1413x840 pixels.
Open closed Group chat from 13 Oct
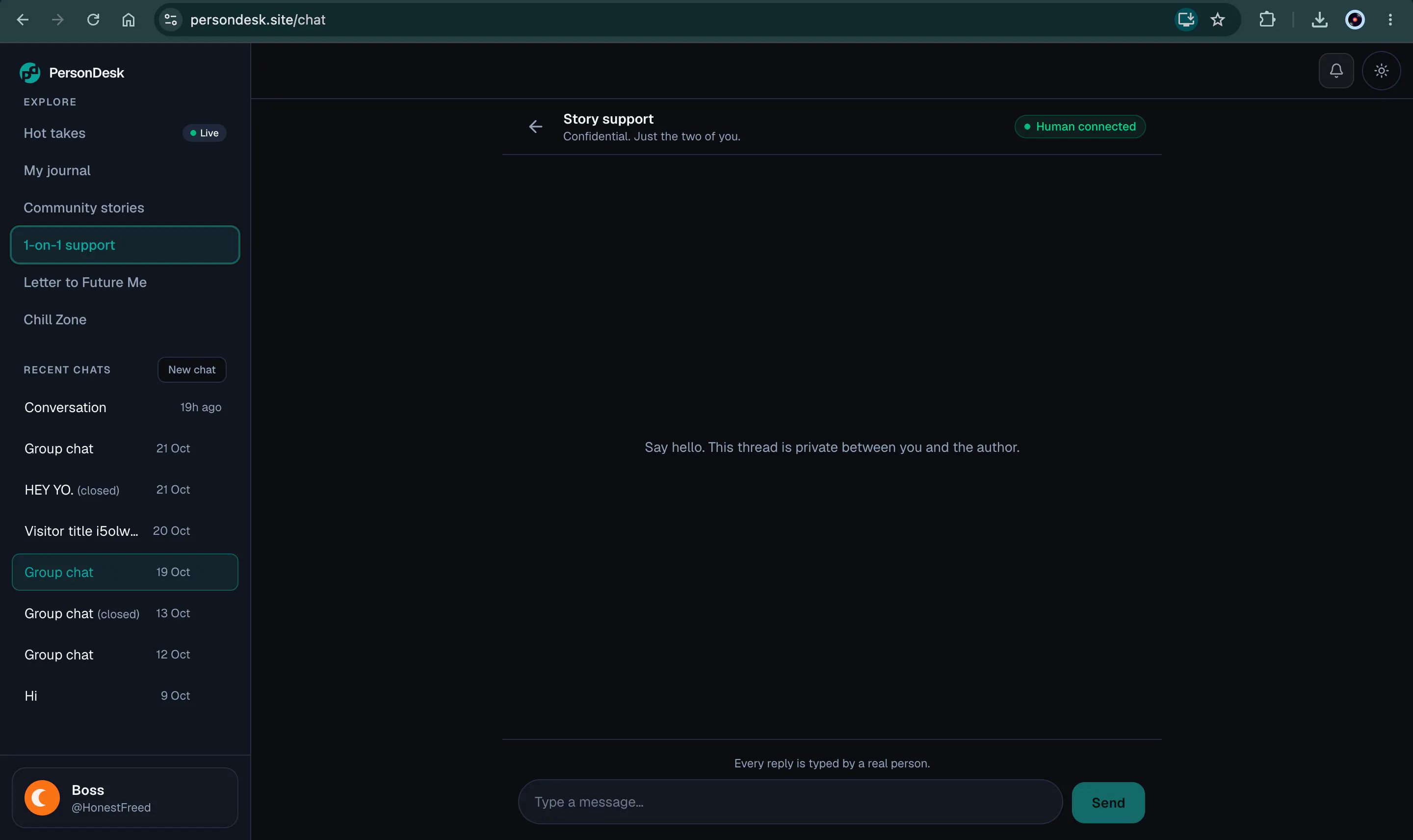[x=125, y=614]
